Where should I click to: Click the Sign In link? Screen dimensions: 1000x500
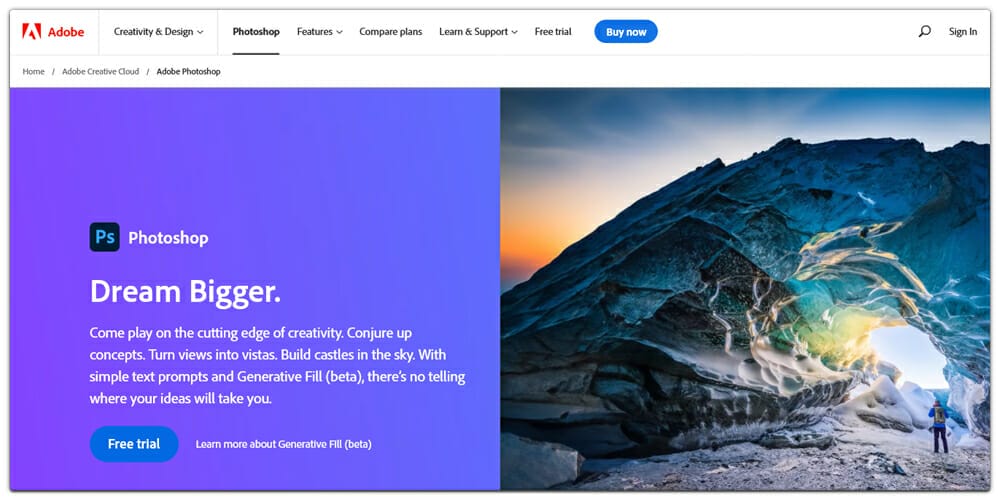962,32
